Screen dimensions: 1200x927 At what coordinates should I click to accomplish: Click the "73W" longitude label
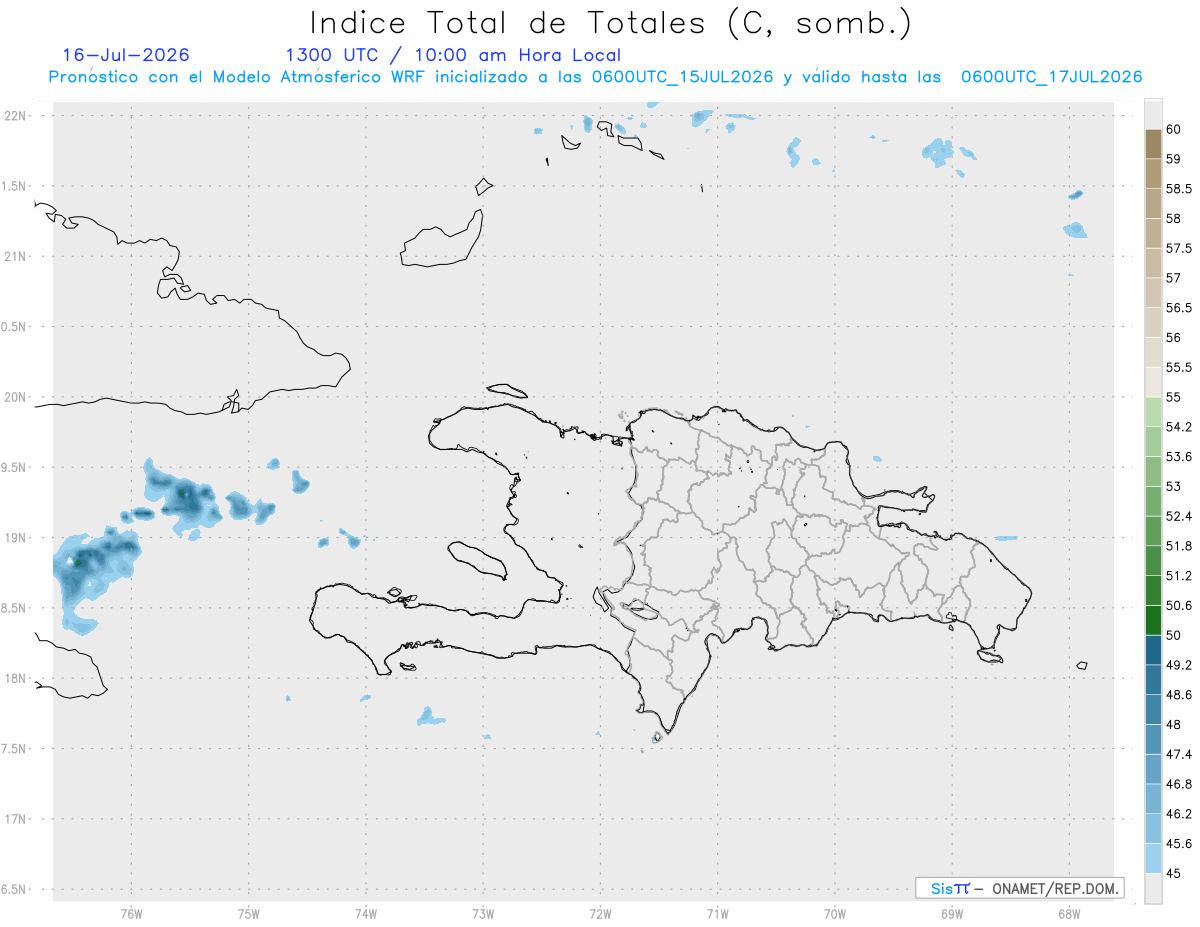point(483,913)
